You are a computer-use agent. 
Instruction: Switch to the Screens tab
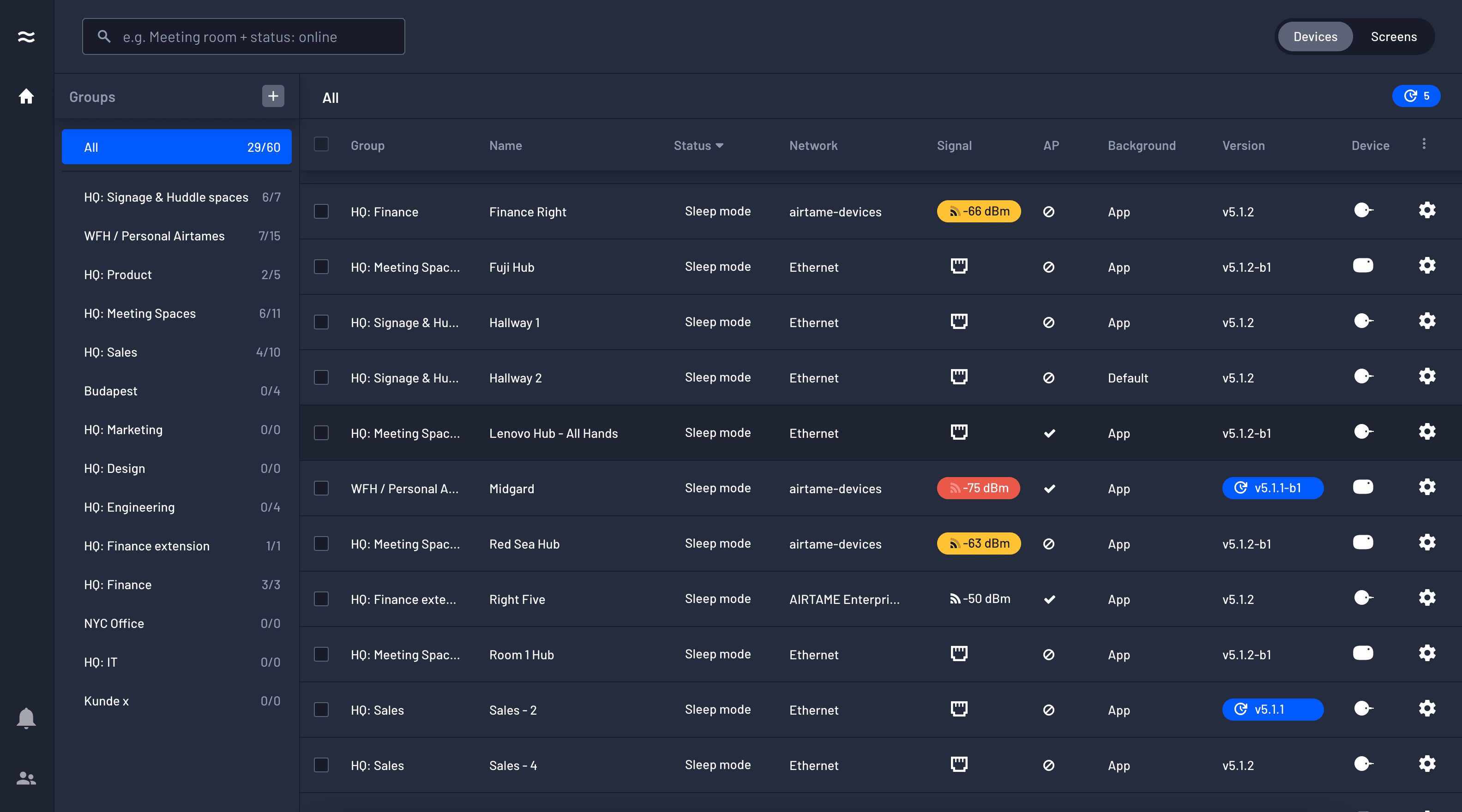1394,36
